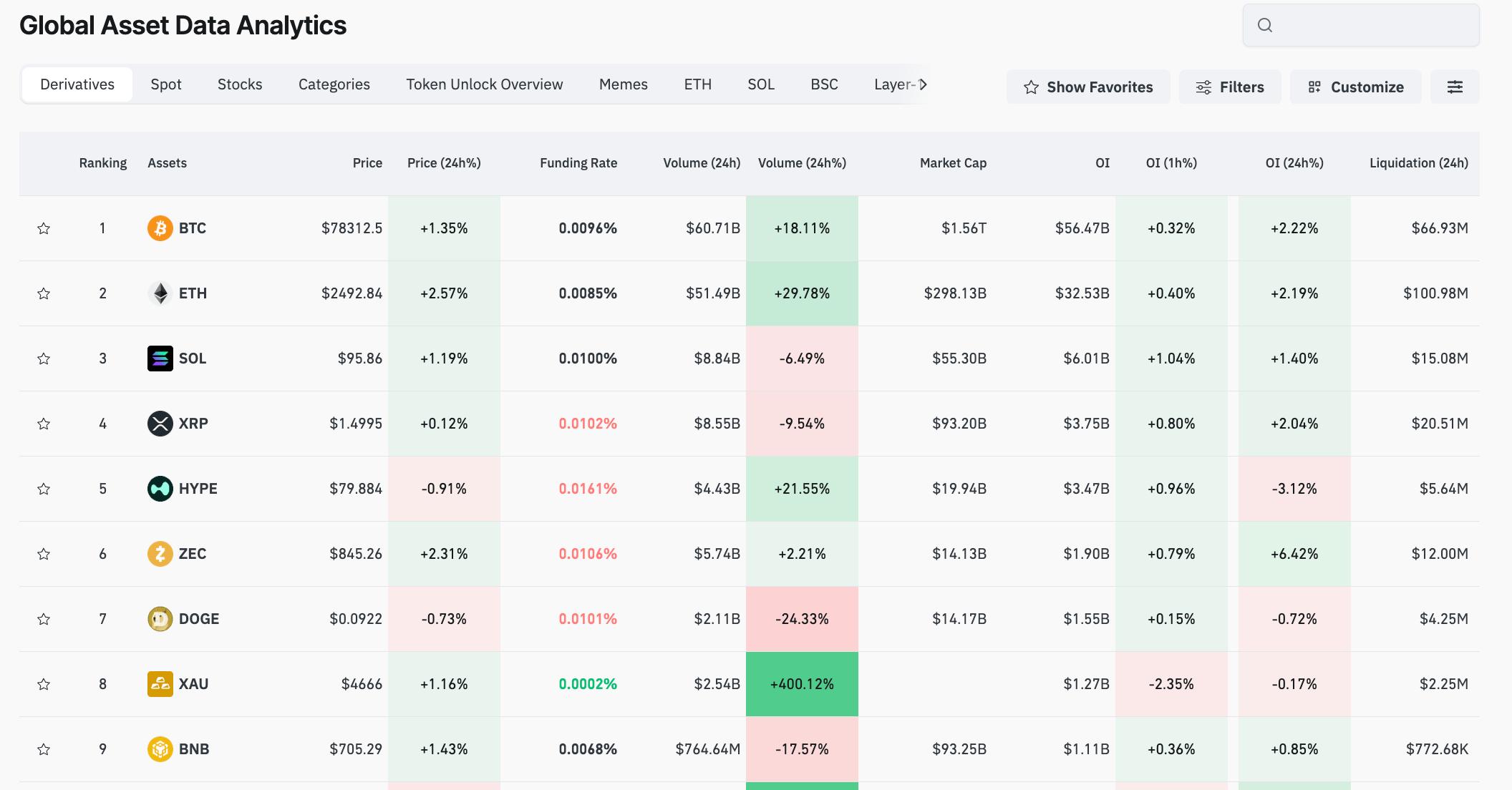The image size is (1512, 790).
Task: Toggle favorite star for BTC row
Action: (x=44, y=228)
